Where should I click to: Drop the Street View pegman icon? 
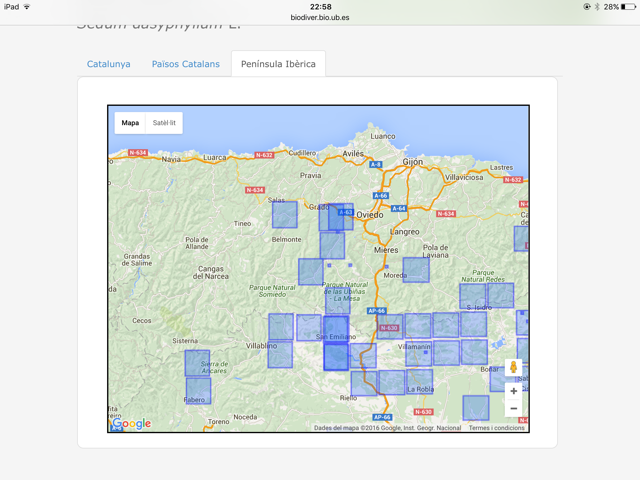pos(513,368)
